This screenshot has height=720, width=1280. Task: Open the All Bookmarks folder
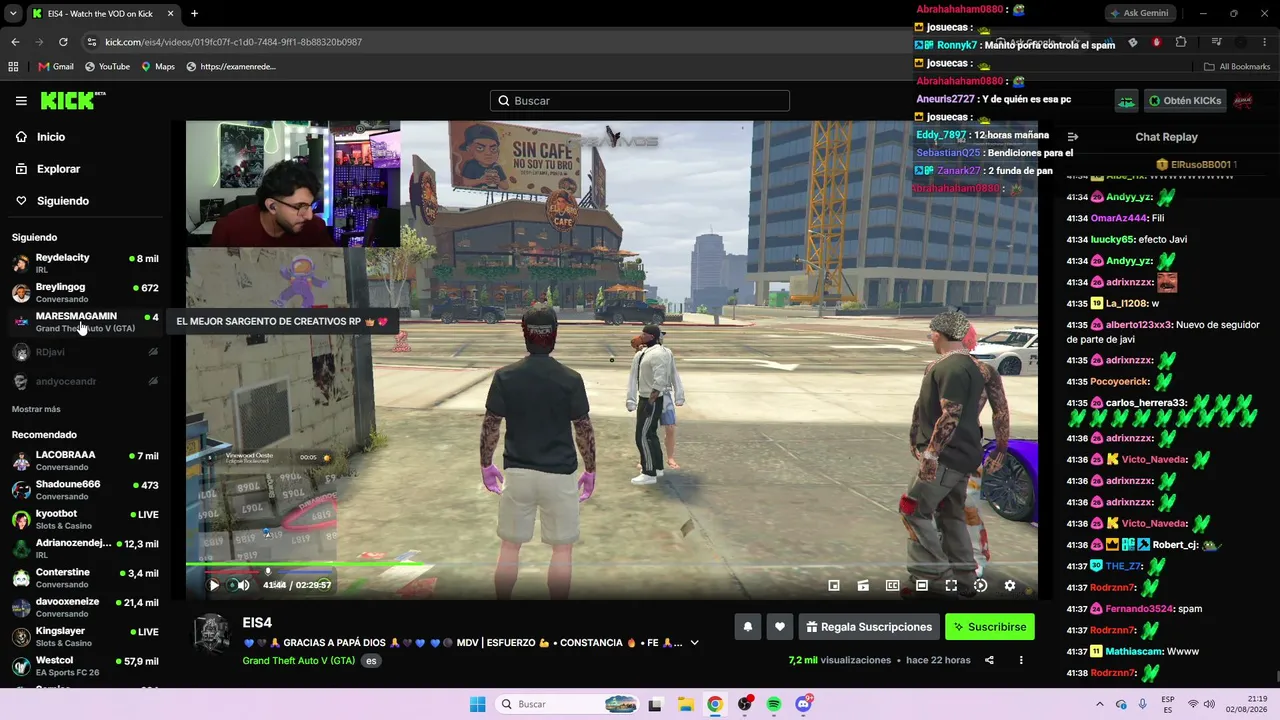click(x=1237, y=67)
